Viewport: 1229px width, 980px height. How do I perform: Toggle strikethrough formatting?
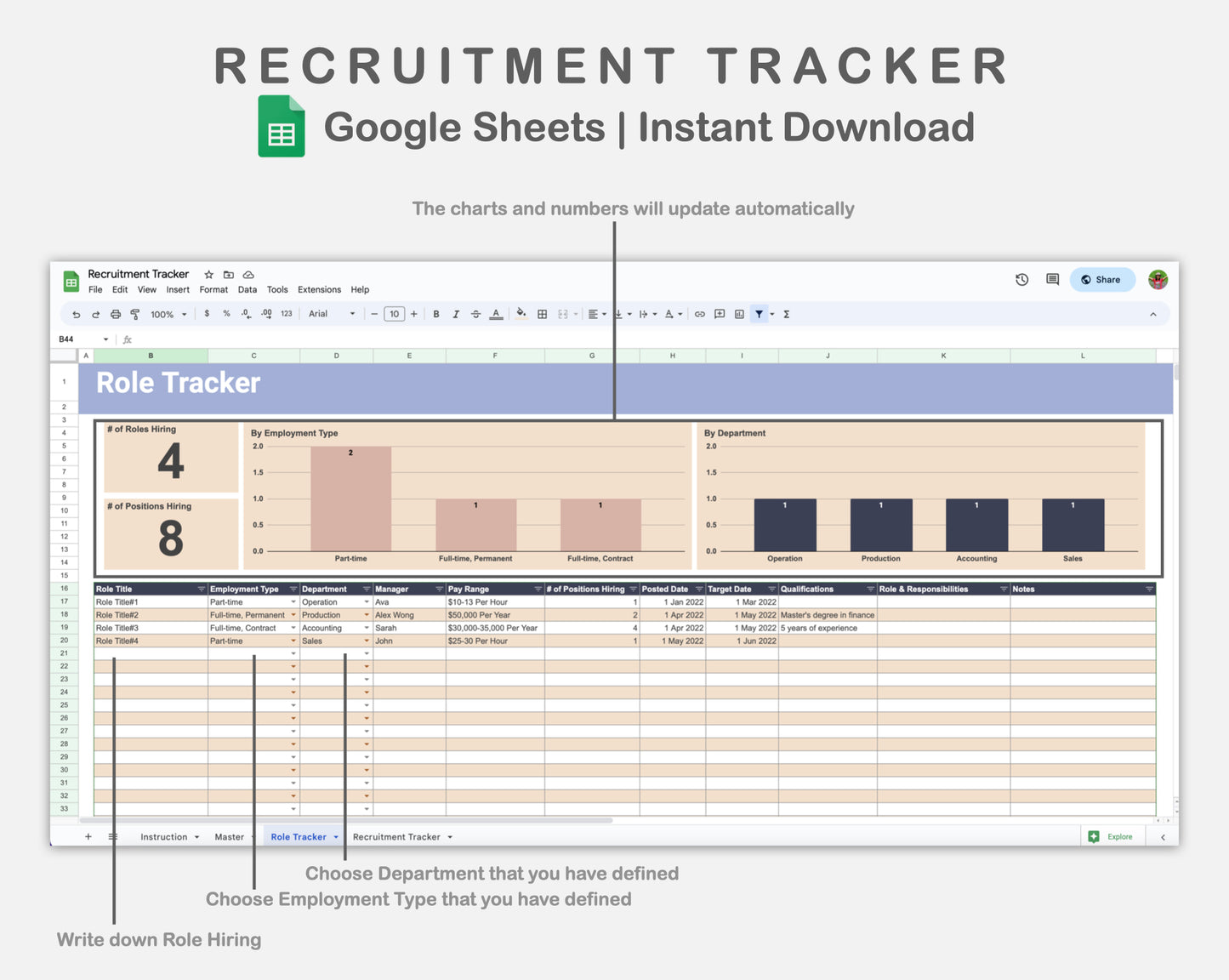pyautogui.click(x=476, y=314)
